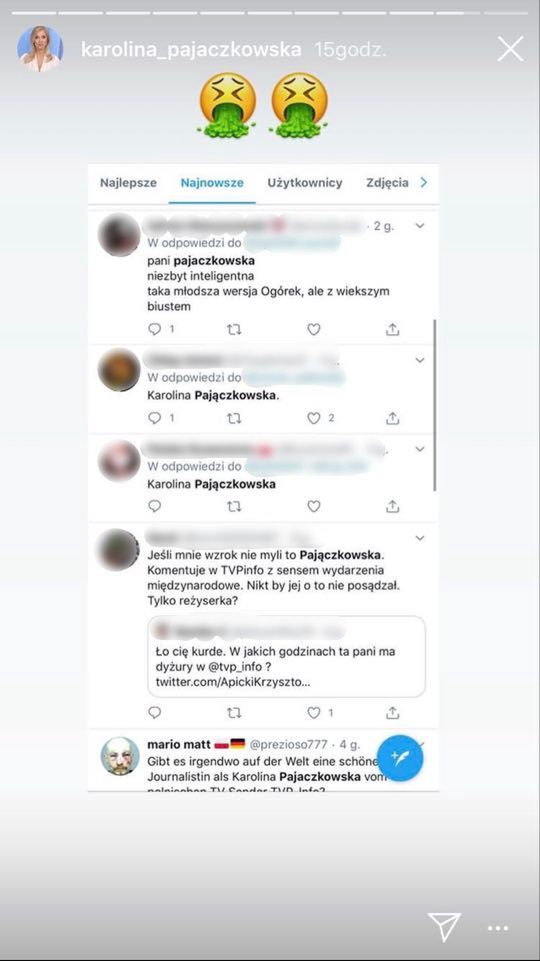The width and height of the screenshot is (540, 961).
Task: Switch to the Najlepsze tab
Action: pyautogui.click(x=128, y=183)
